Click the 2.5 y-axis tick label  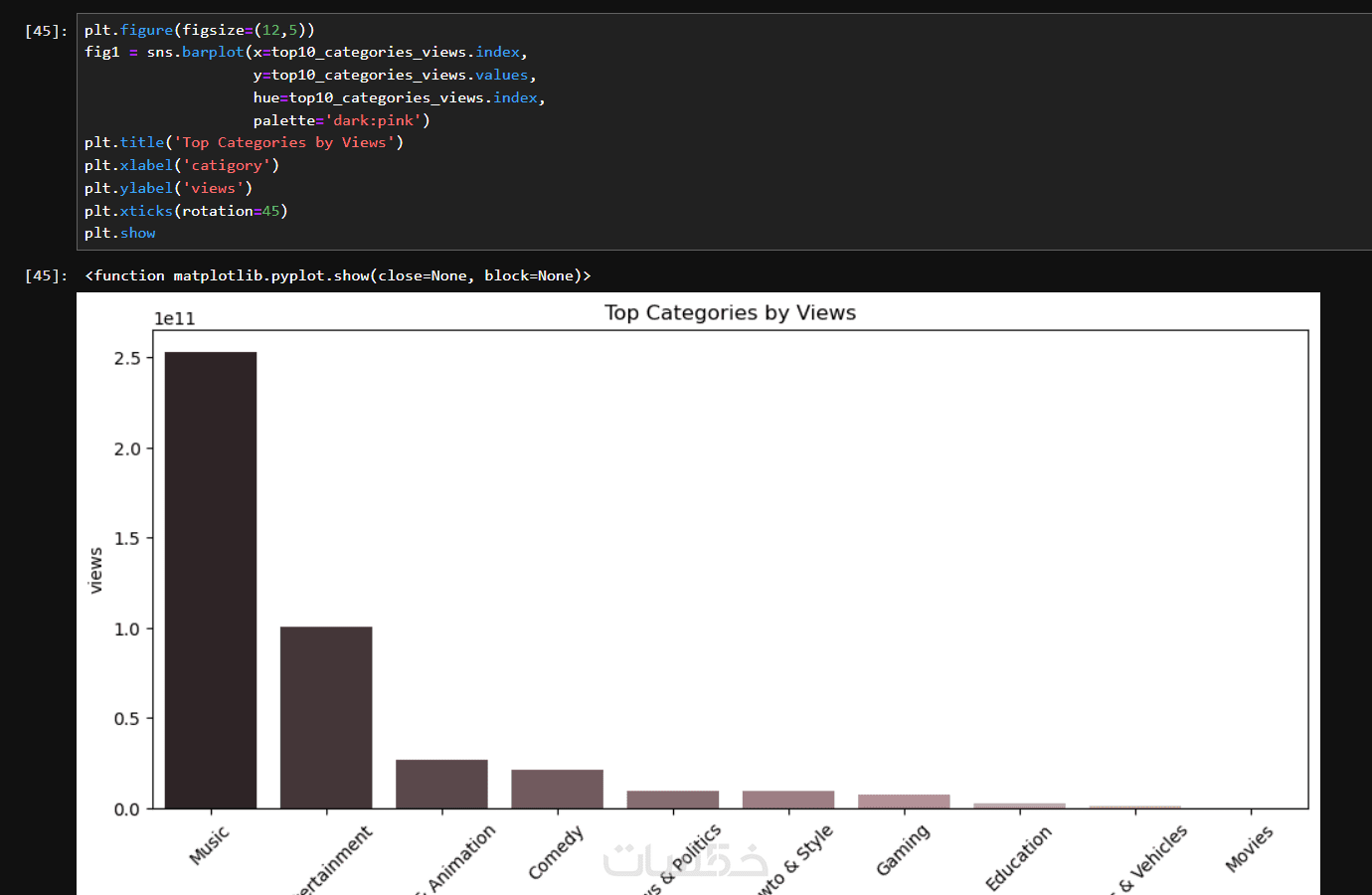127,358
